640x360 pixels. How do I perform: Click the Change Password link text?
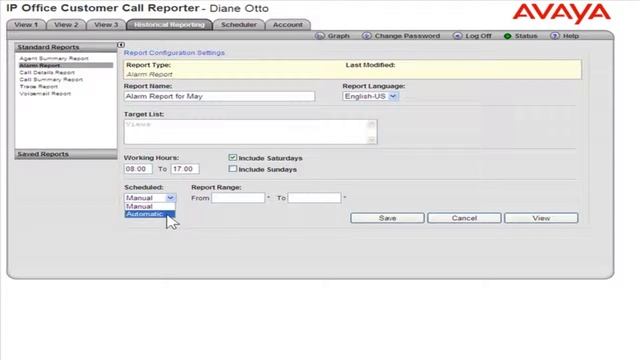[407, 36]
